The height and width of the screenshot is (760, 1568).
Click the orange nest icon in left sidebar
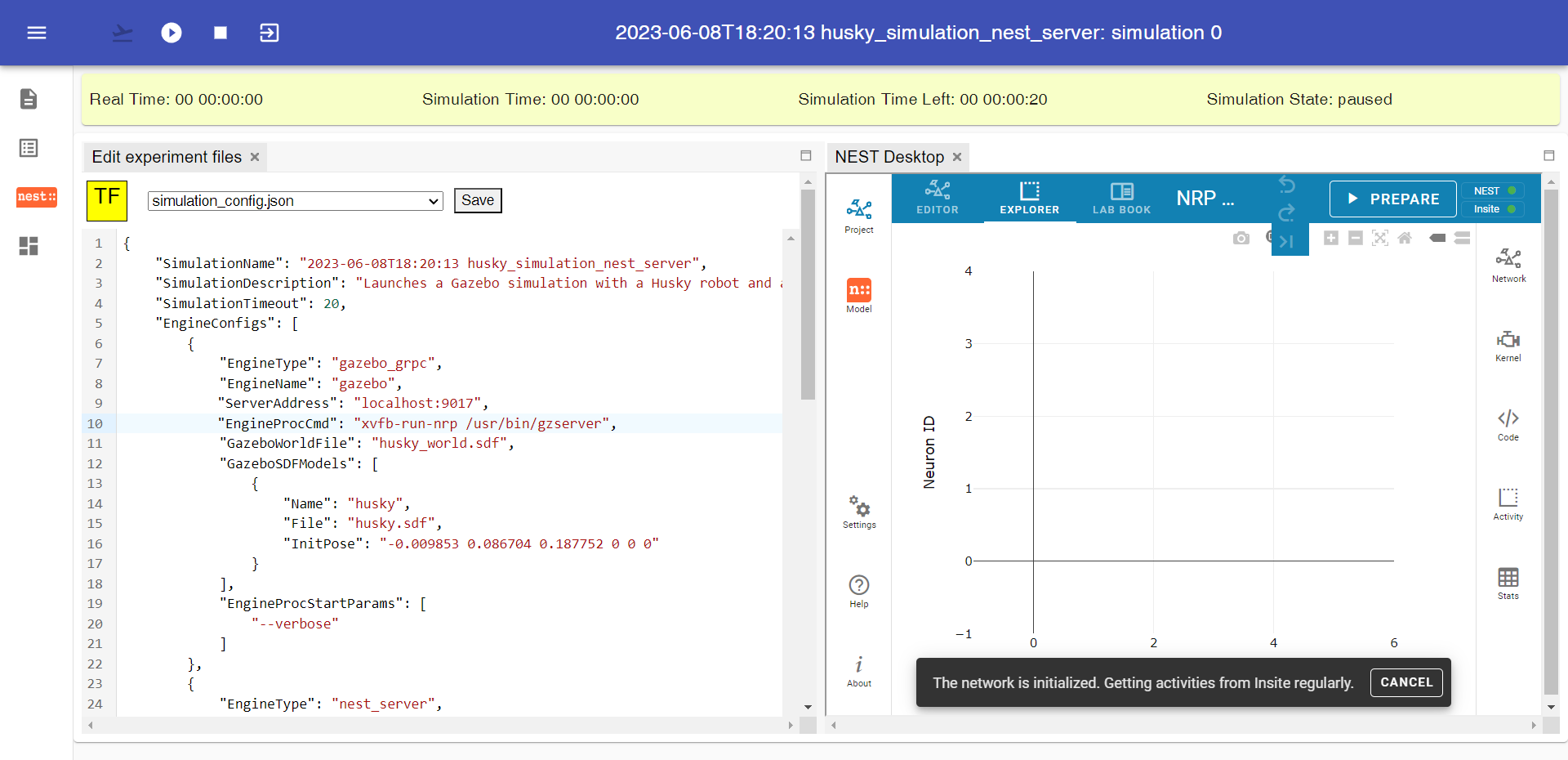pyautogui.click(x=37, y=197)
